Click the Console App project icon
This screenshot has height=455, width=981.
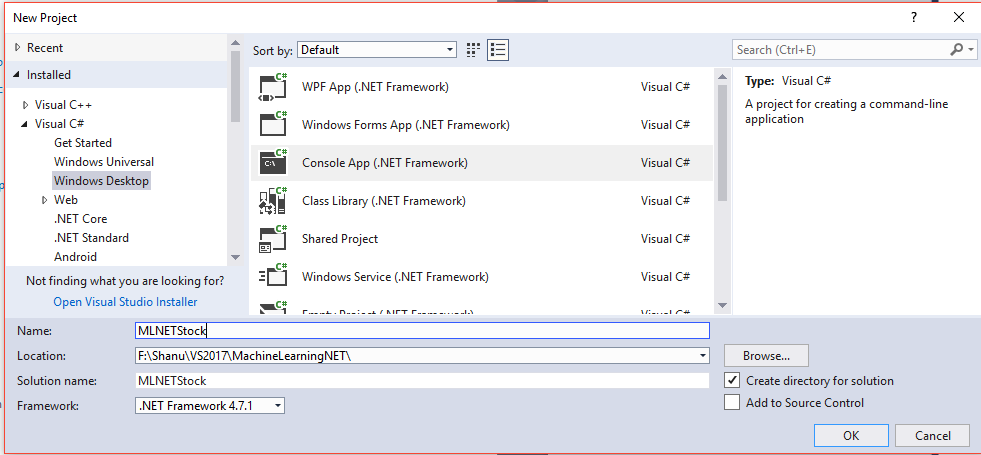tap(273, 163)
